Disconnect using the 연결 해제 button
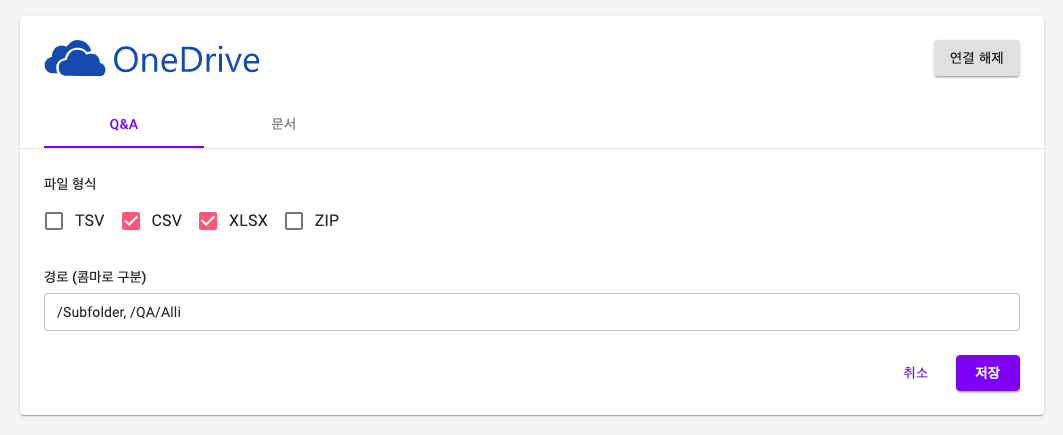The width and height of the screenshot is (1063, 435). pos(976,58)
